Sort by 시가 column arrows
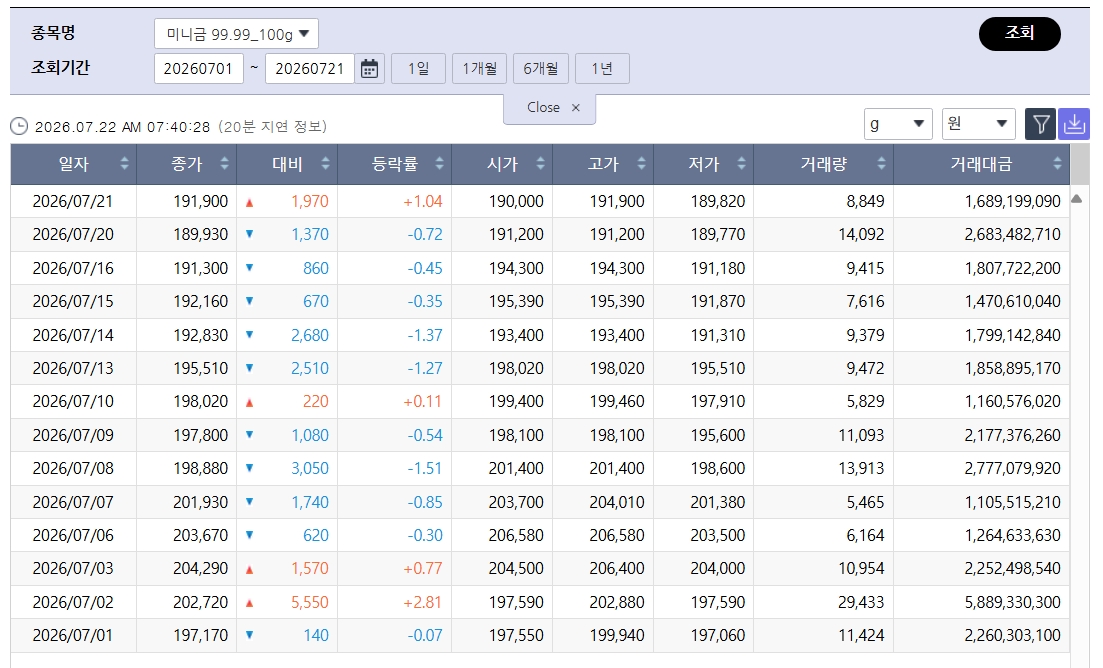This screenshot has width=1103, height=668. point(540,164)
